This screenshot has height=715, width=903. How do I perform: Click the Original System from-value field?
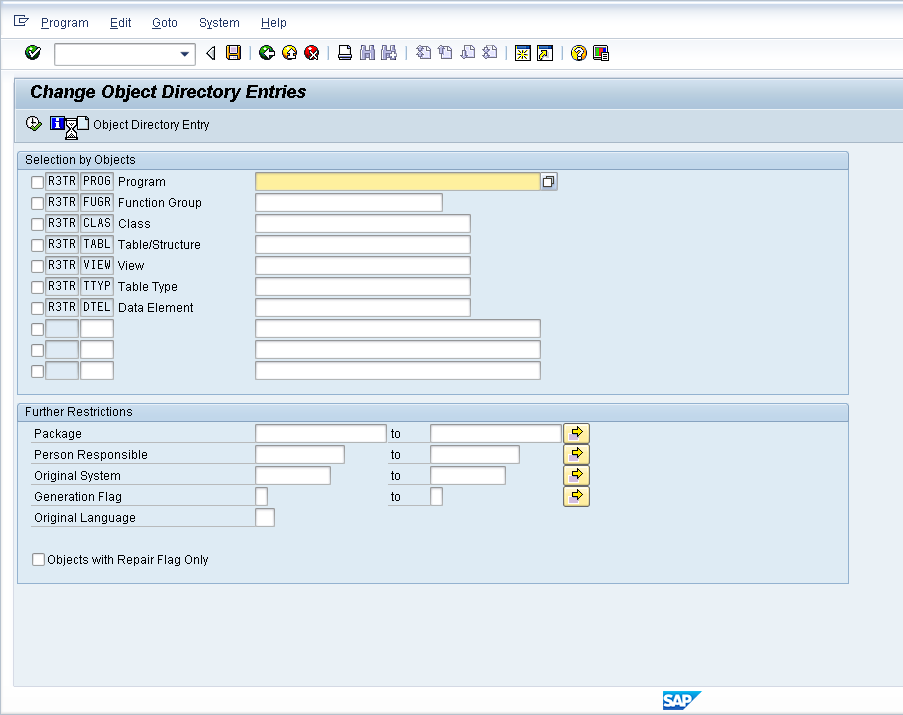(293, 476)
